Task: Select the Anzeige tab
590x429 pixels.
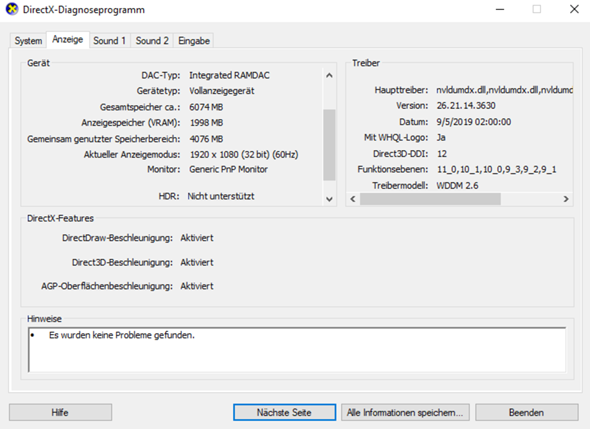Action: [68, 40]
